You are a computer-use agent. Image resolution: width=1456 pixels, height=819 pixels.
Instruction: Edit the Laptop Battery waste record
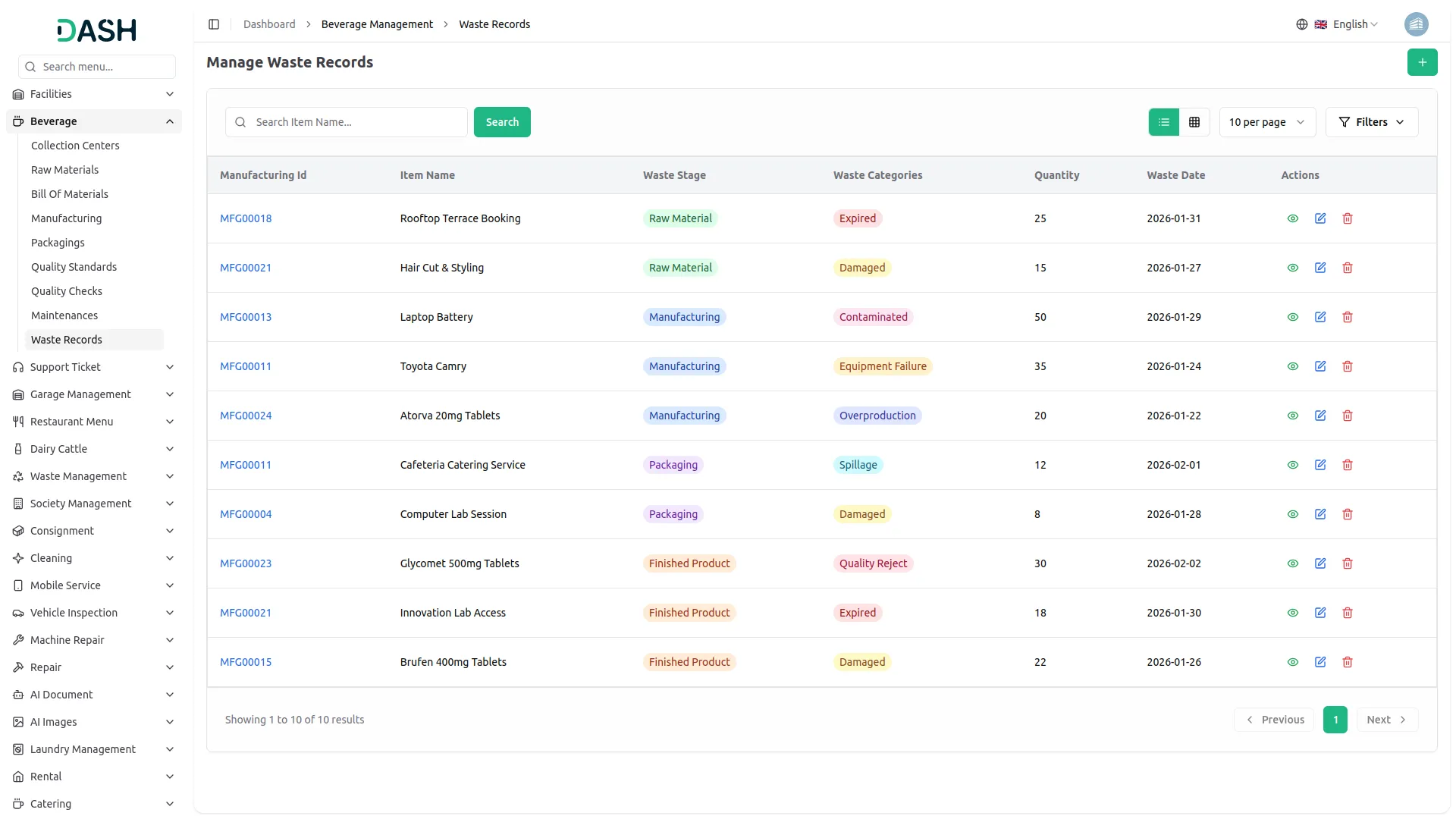tap(1319, 317)
